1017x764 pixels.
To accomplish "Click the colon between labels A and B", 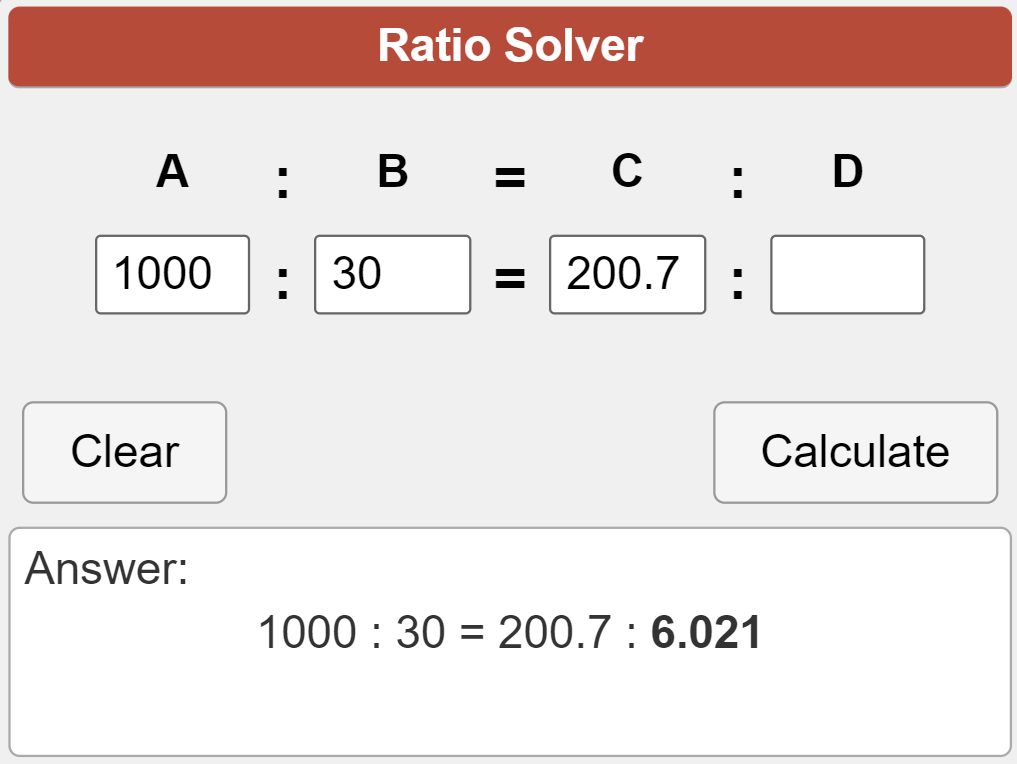I will [x=283, y=182].
